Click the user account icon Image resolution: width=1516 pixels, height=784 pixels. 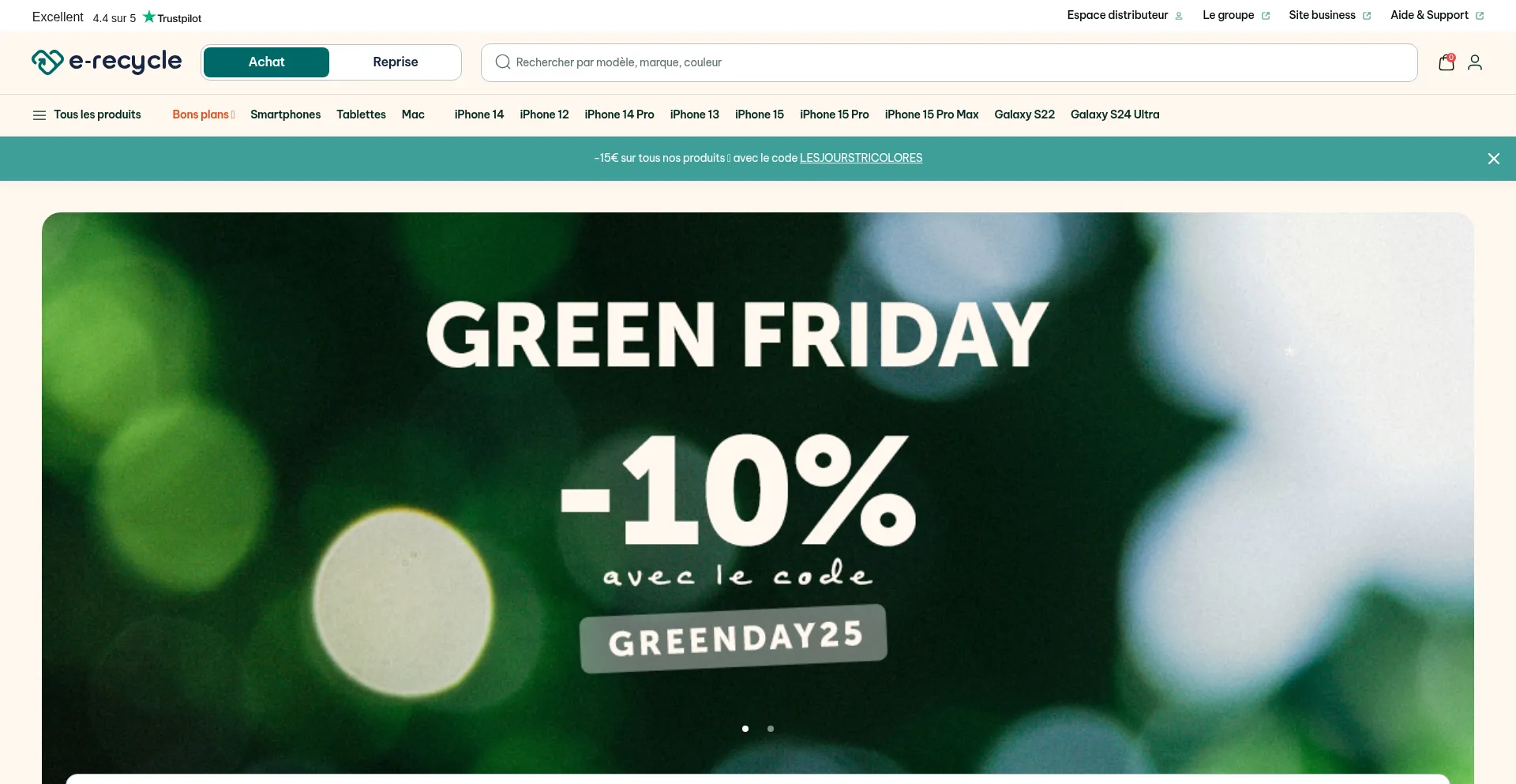(x=1475, y=62)
